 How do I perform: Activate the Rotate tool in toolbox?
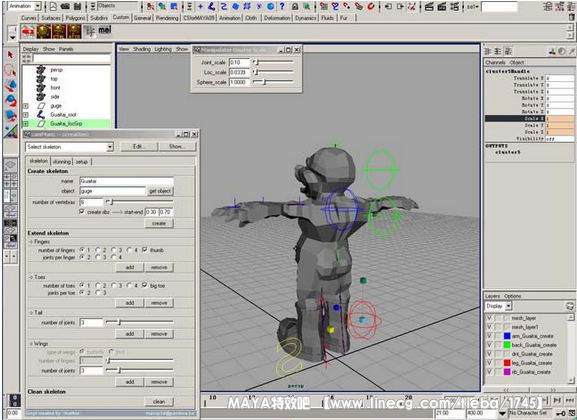click(10, 100)
